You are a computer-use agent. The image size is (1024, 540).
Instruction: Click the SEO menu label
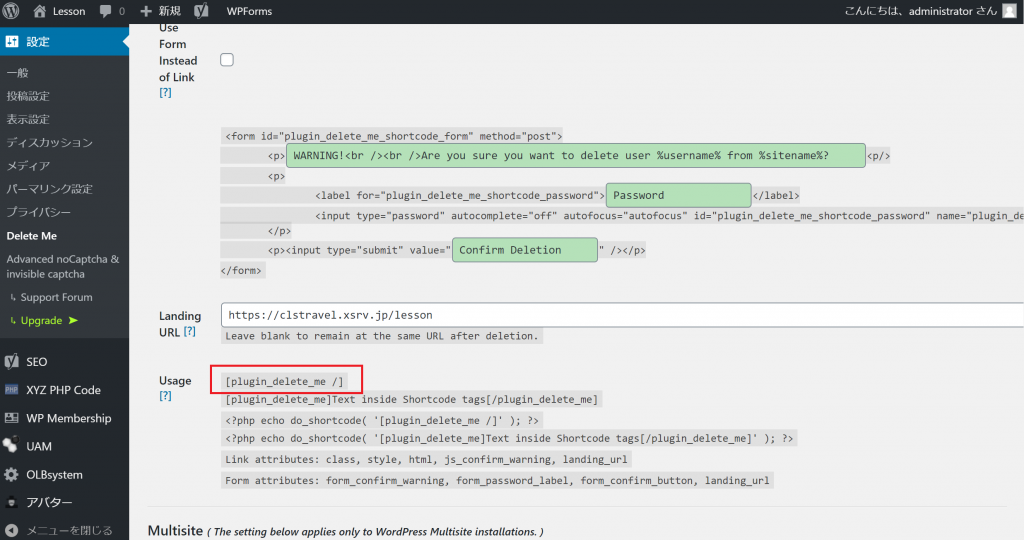click(37, 362)
